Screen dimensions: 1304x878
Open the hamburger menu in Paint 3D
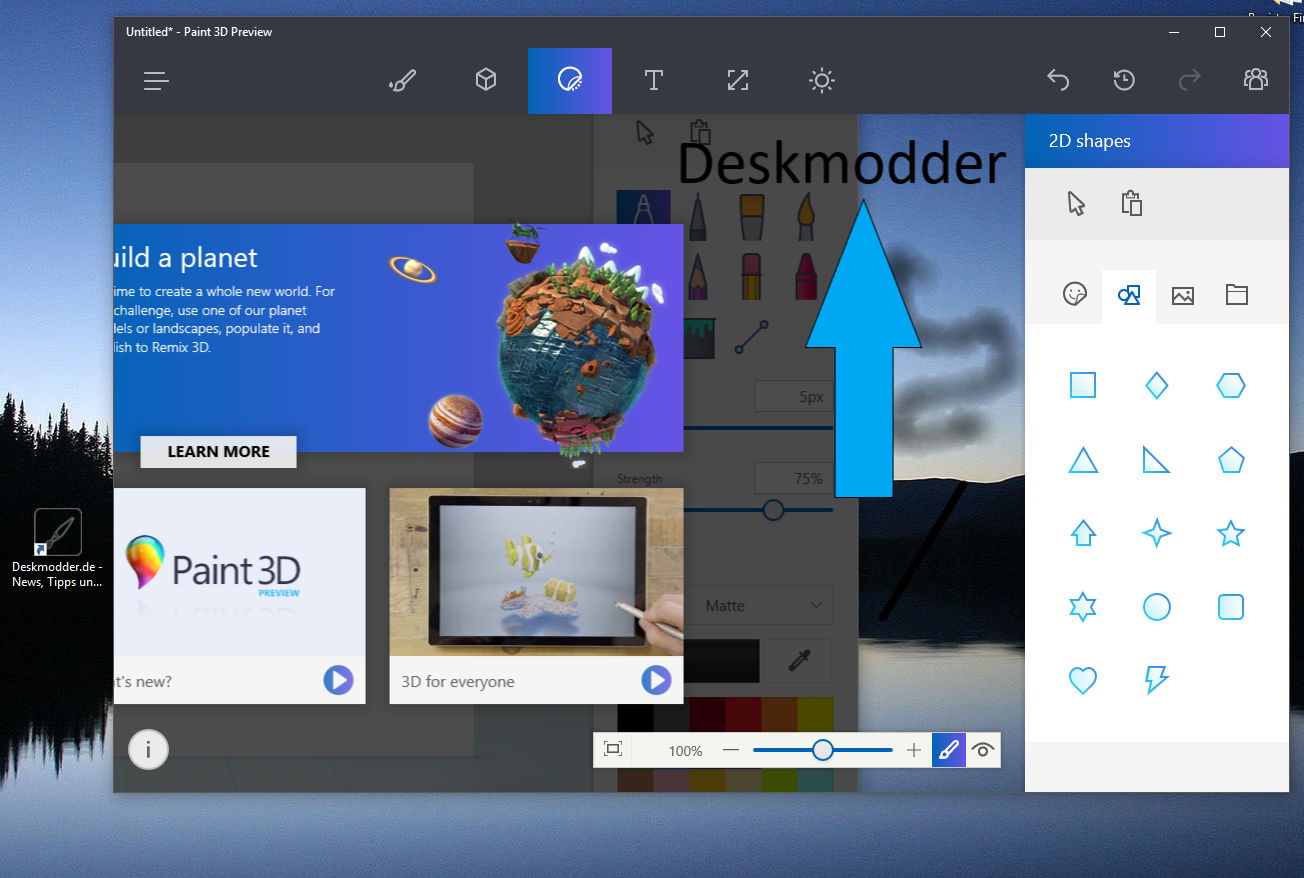pos(156,81)
